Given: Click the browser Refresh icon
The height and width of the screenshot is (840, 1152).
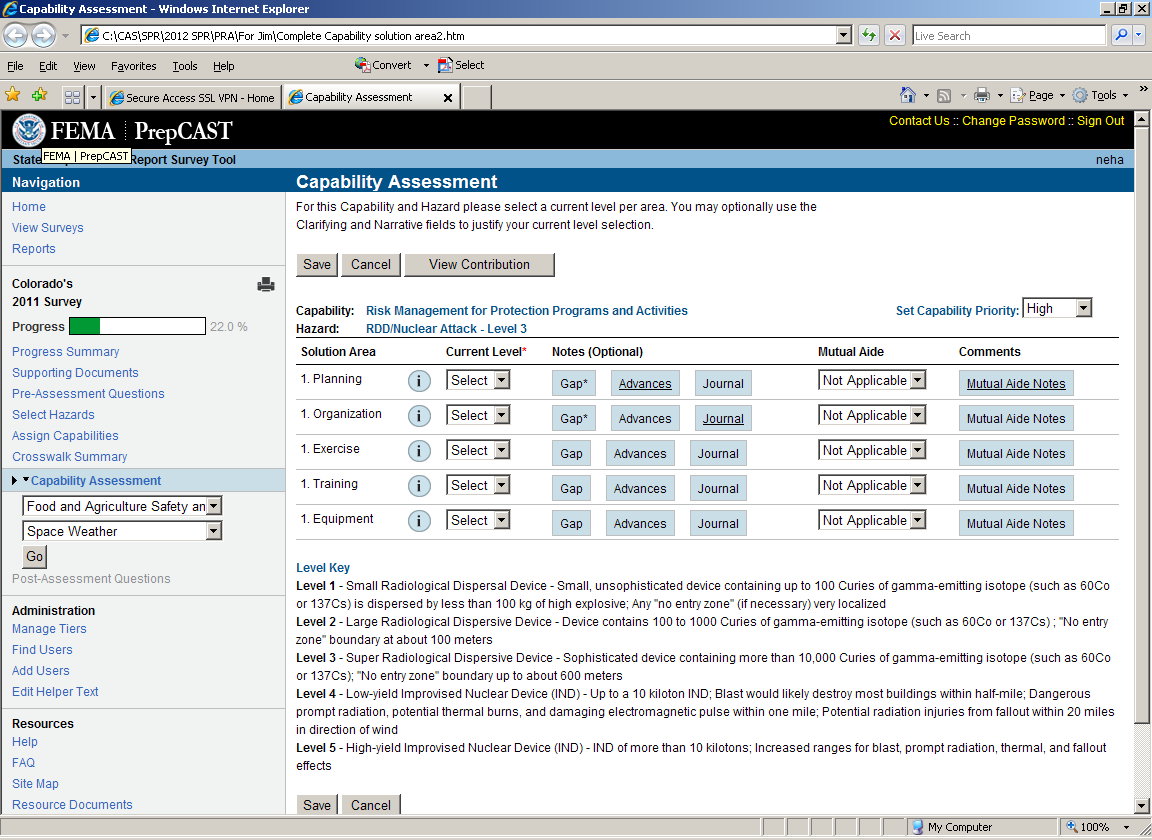Looking at the screenshot, I should (x=868, y=36).
